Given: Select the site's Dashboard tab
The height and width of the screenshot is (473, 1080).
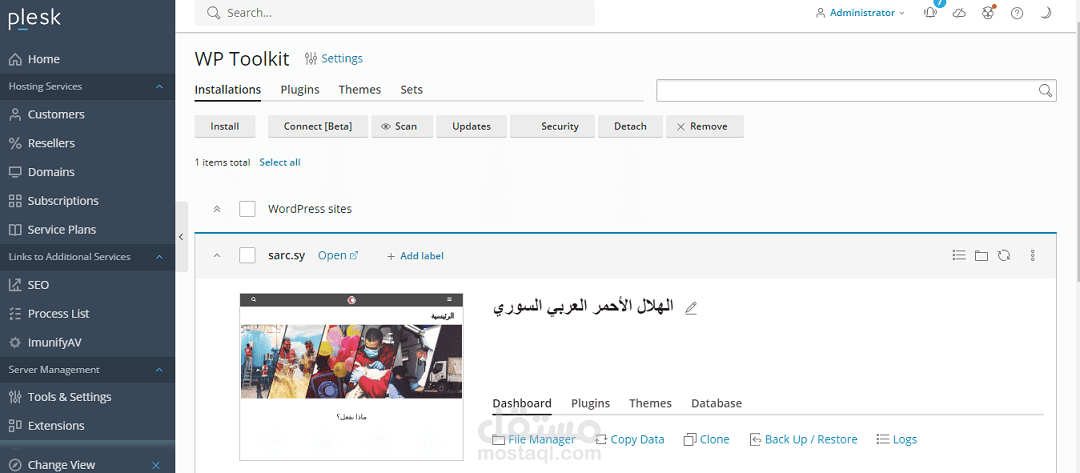Looking at the screenshot, I should click(x=522, y=403).
